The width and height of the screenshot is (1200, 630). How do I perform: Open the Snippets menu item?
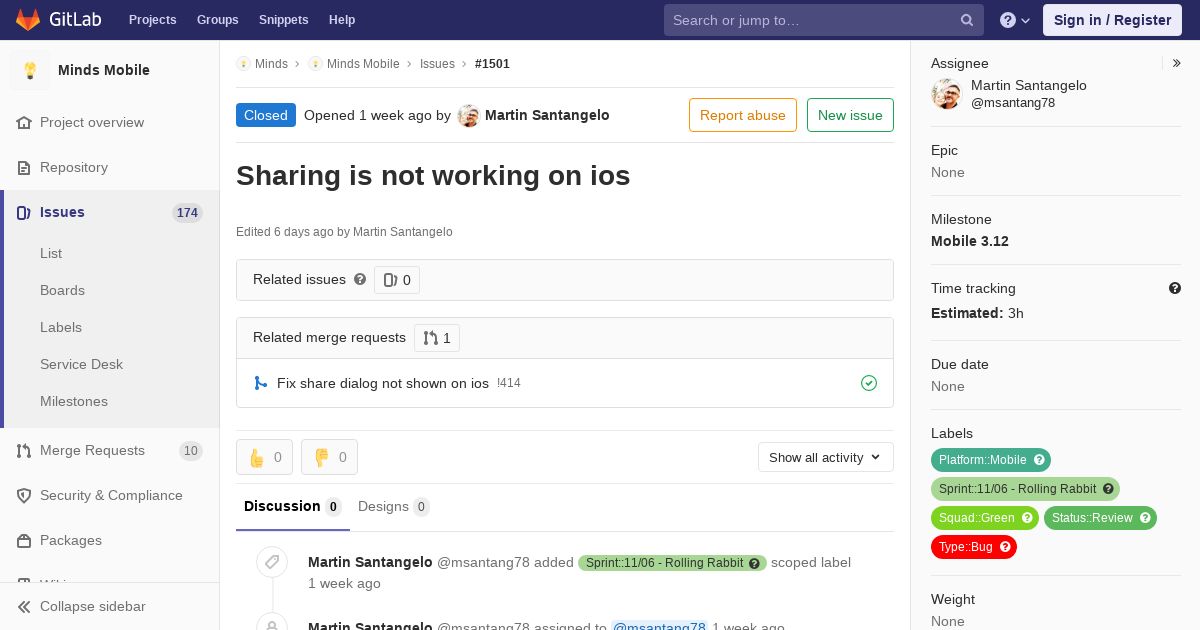[x=284, y=20]
